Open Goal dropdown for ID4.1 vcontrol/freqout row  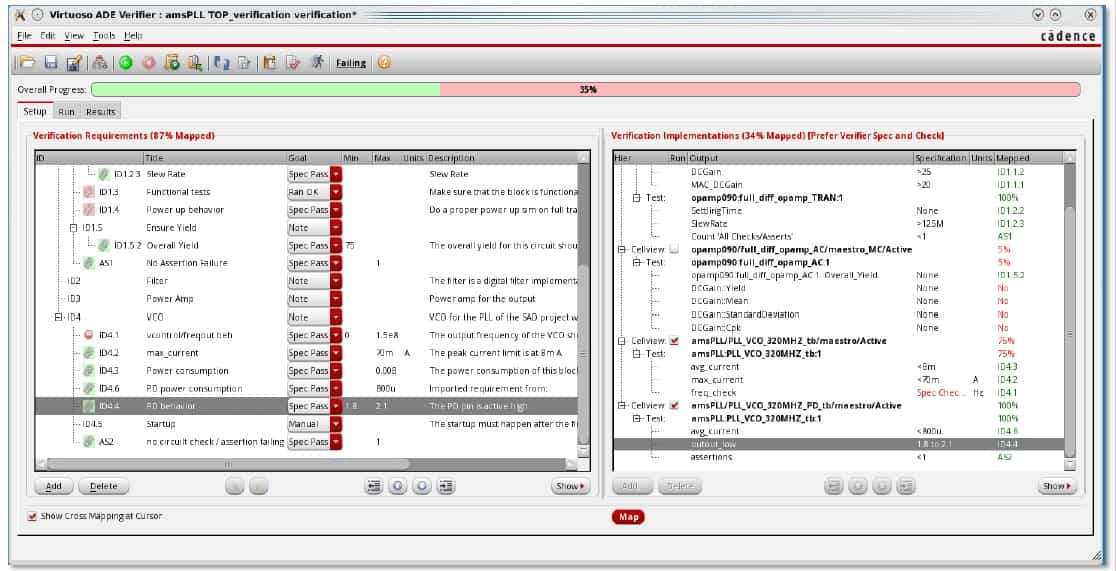(336, 335)
